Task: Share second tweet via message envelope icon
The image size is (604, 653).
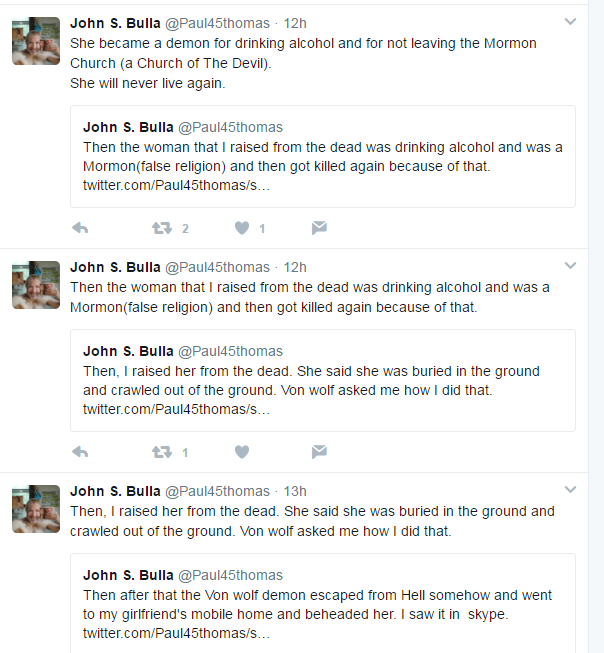Action: click(319, 452)
